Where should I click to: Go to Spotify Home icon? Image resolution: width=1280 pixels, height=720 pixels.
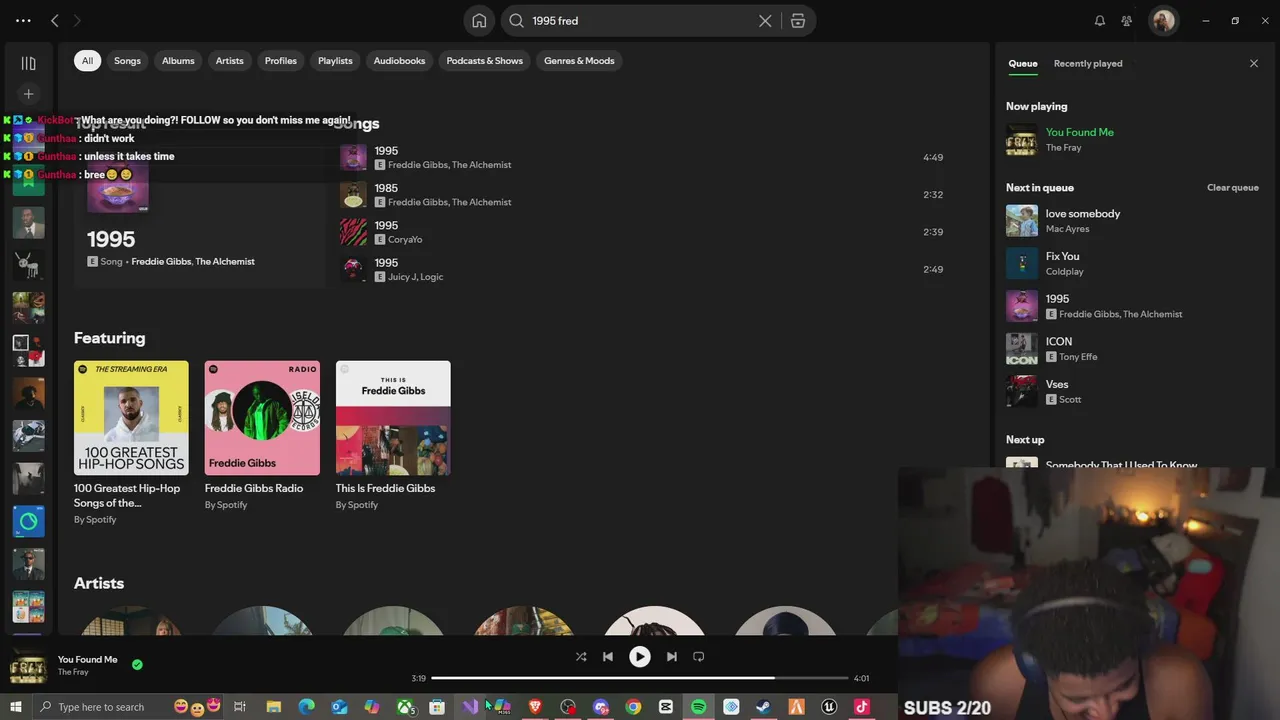(x=479, y=21)
